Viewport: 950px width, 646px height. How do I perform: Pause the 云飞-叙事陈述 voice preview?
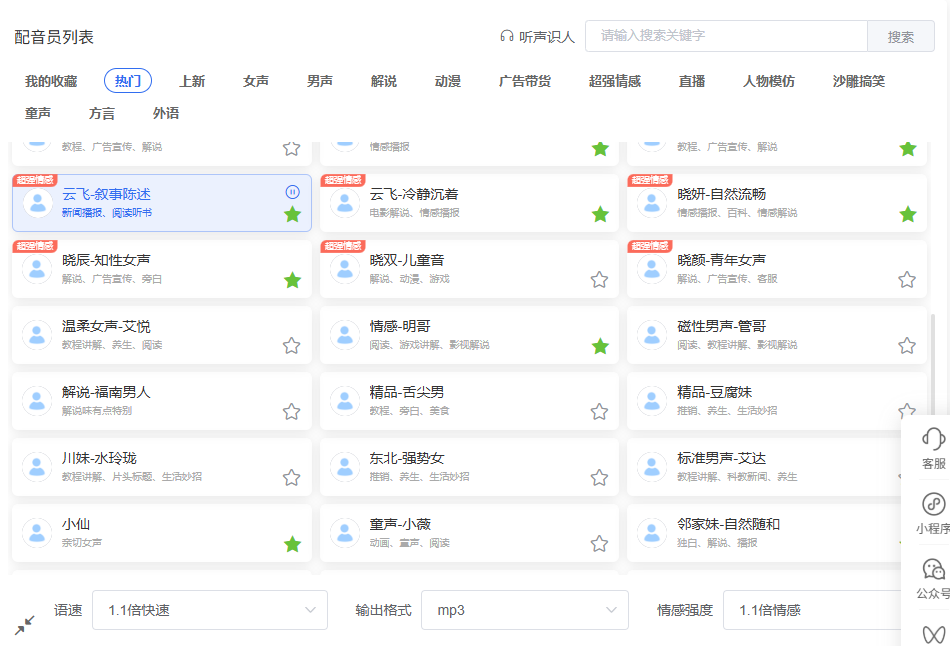coord(292,192)
